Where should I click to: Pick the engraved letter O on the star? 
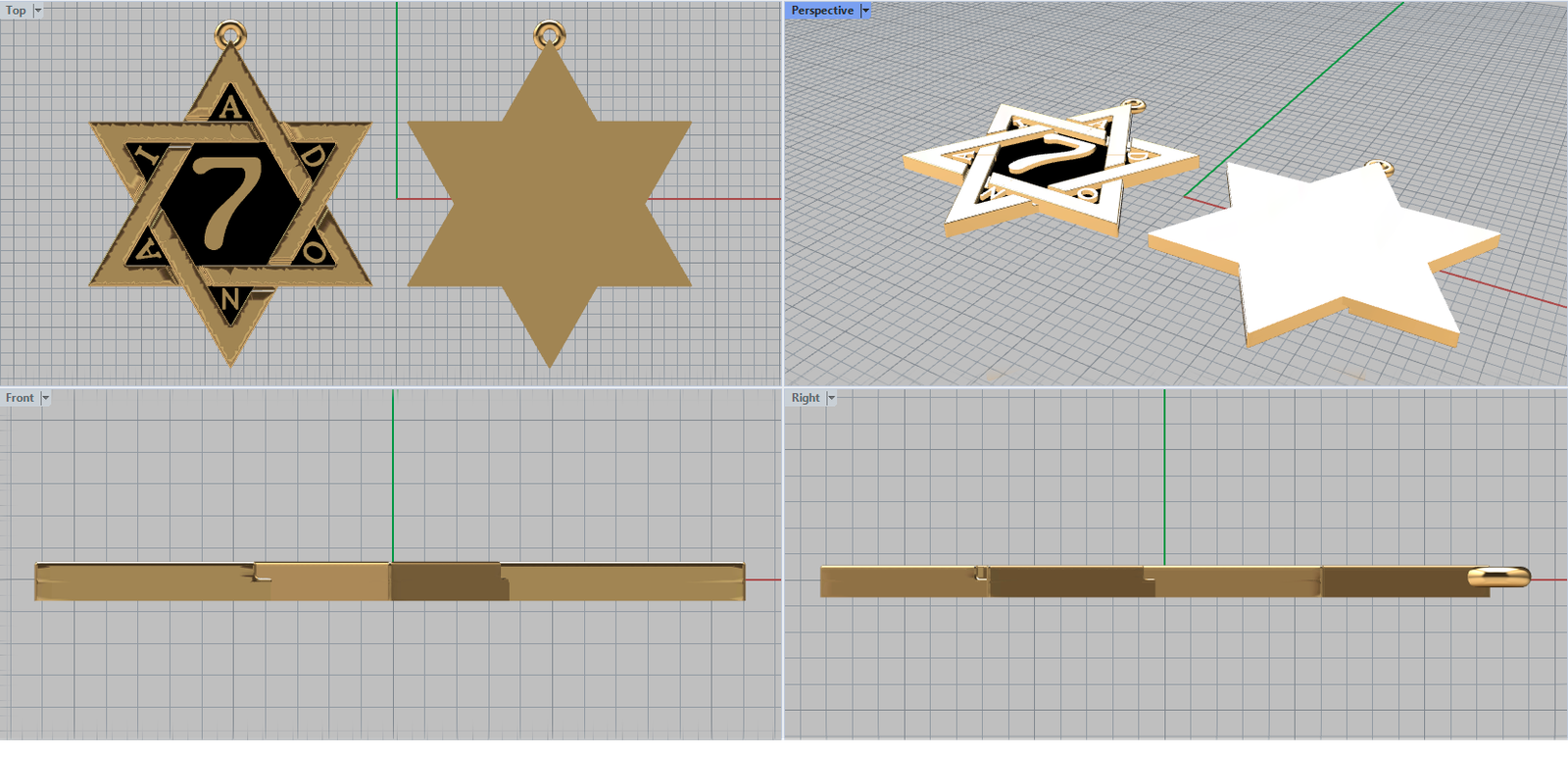tap(314, 251)
